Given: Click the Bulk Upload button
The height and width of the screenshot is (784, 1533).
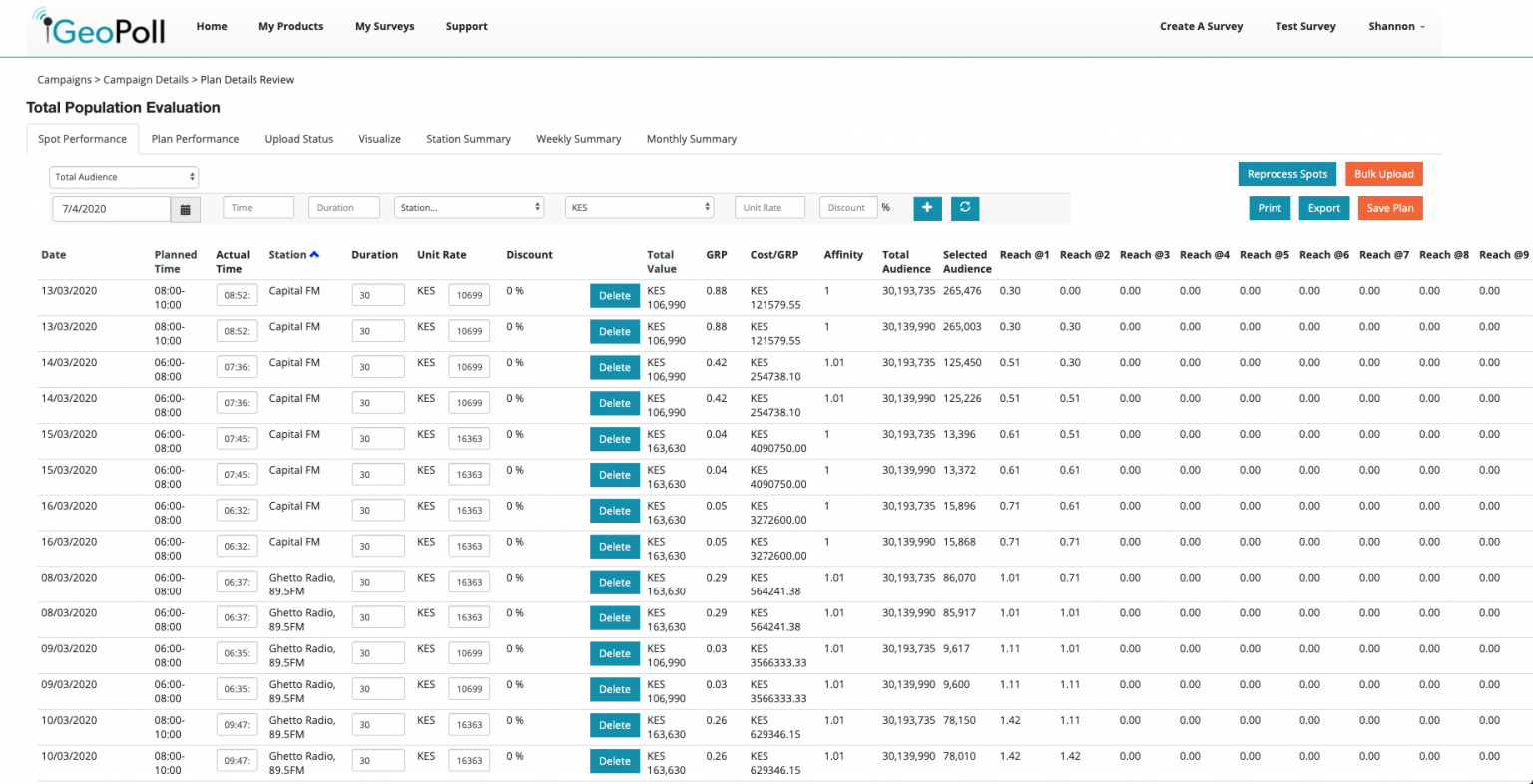Looking at the screenshot, I should [1384, 173].
